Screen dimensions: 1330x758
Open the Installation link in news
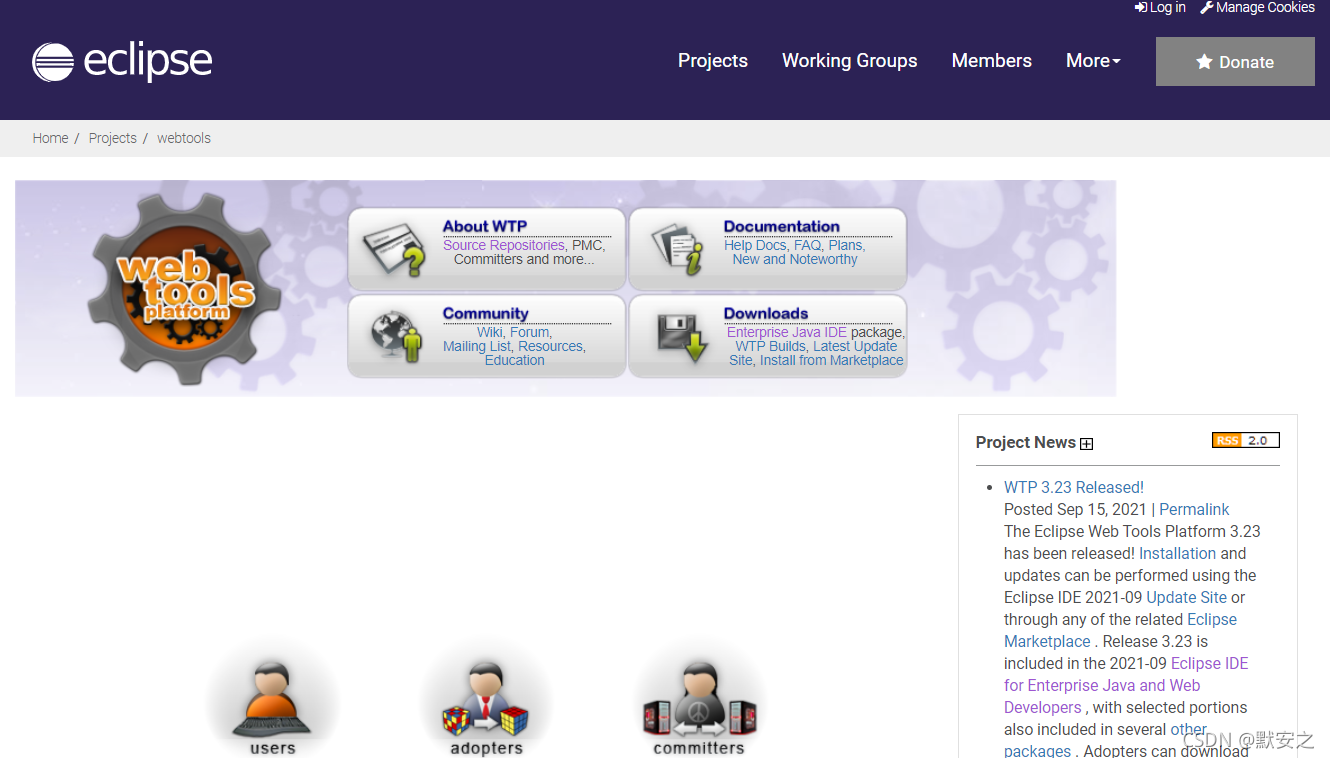[1178, 553]
